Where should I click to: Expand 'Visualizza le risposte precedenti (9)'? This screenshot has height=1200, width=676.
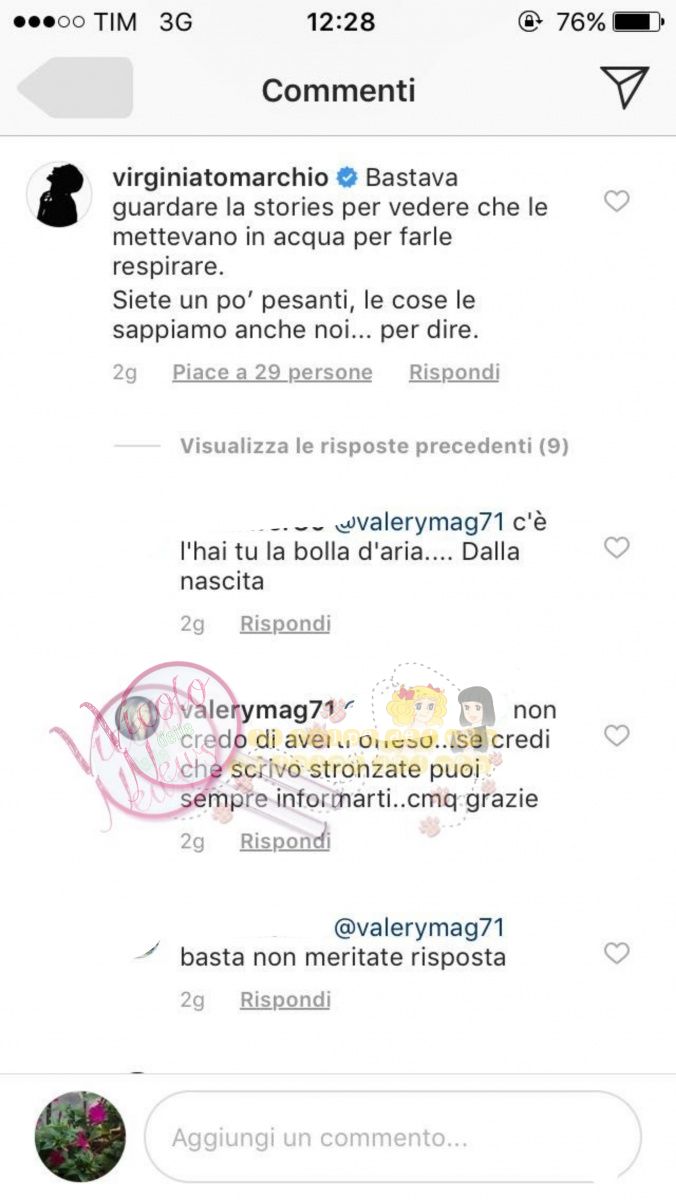tap(374, 446)
